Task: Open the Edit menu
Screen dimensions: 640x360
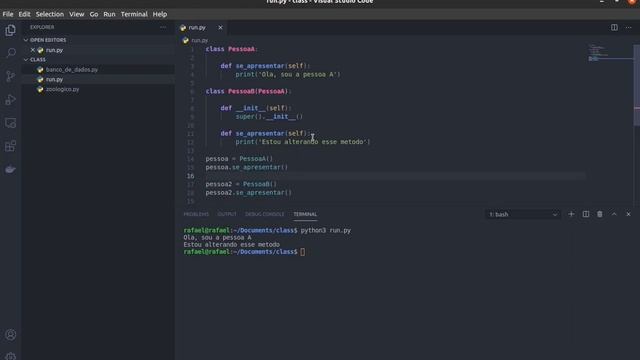Action: 24,14
